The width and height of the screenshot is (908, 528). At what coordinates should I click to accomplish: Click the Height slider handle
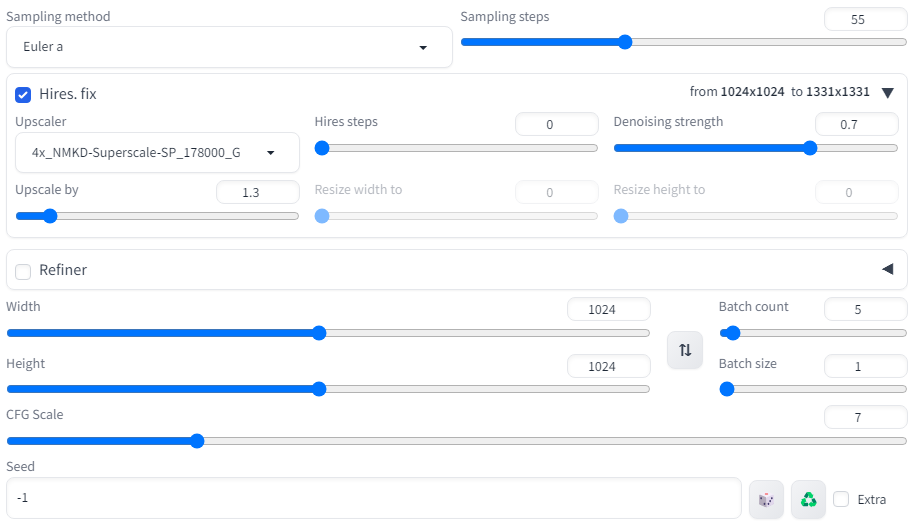coord(319,389)
